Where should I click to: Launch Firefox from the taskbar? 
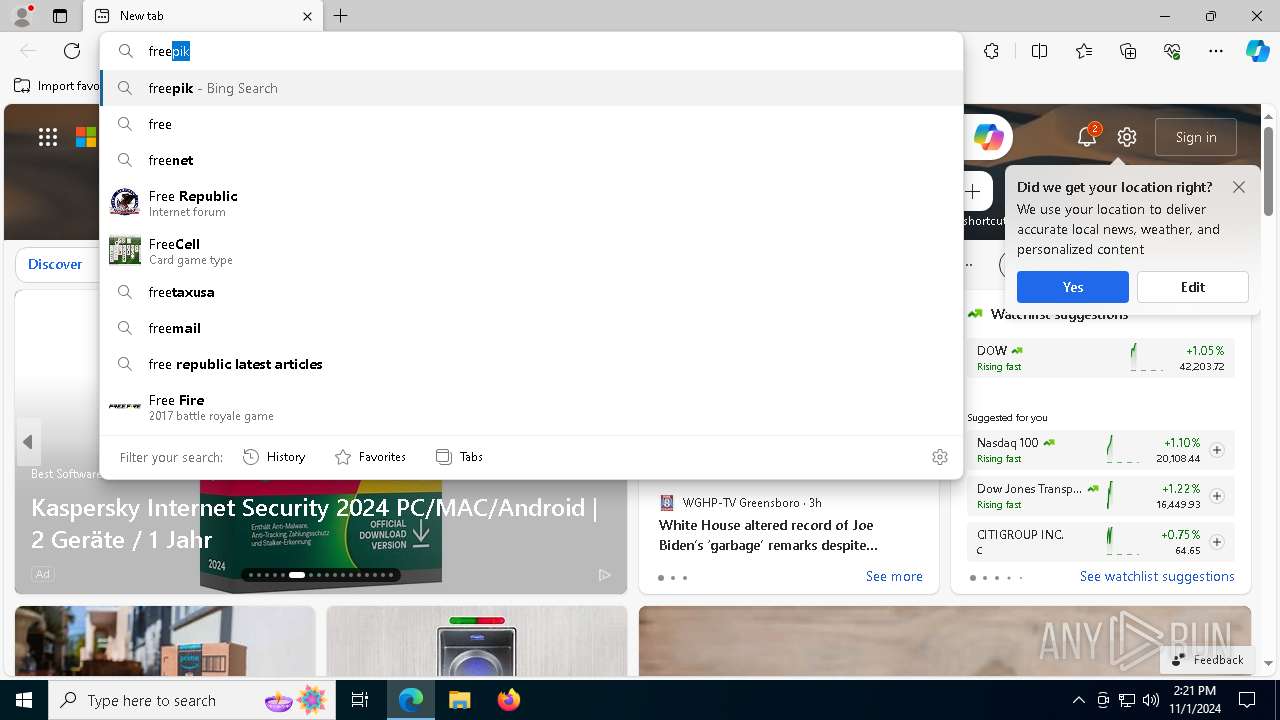(x=508, y=700)
